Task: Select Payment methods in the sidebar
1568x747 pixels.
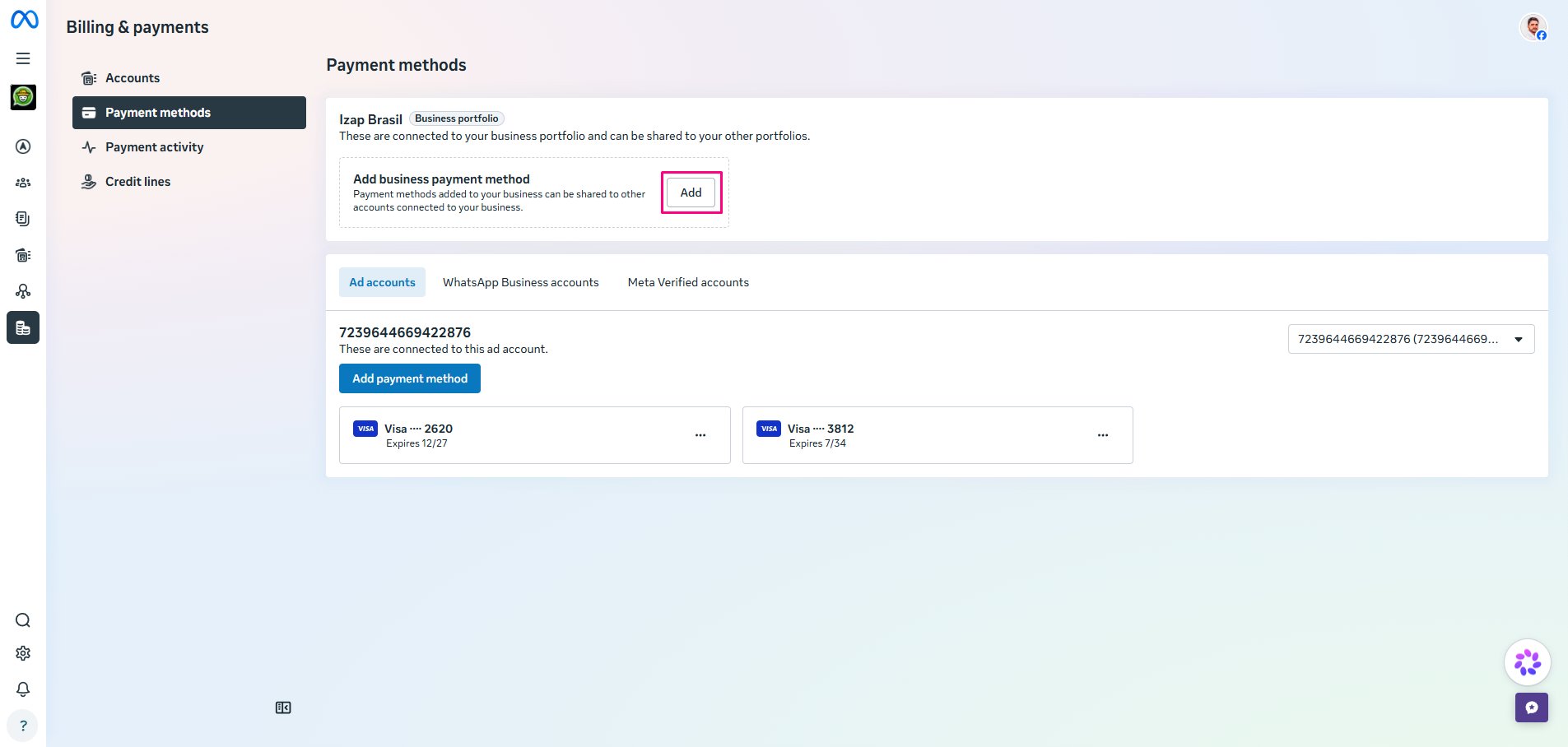Action: (x=189, y=113)
